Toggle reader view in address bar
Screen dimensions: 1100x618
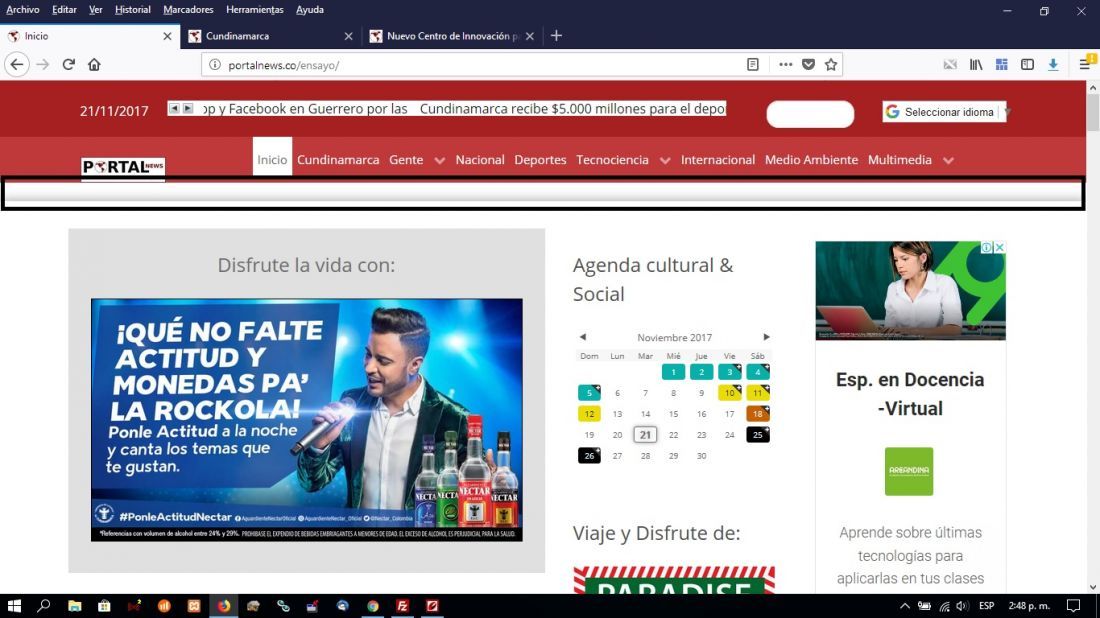click(753, 65)
